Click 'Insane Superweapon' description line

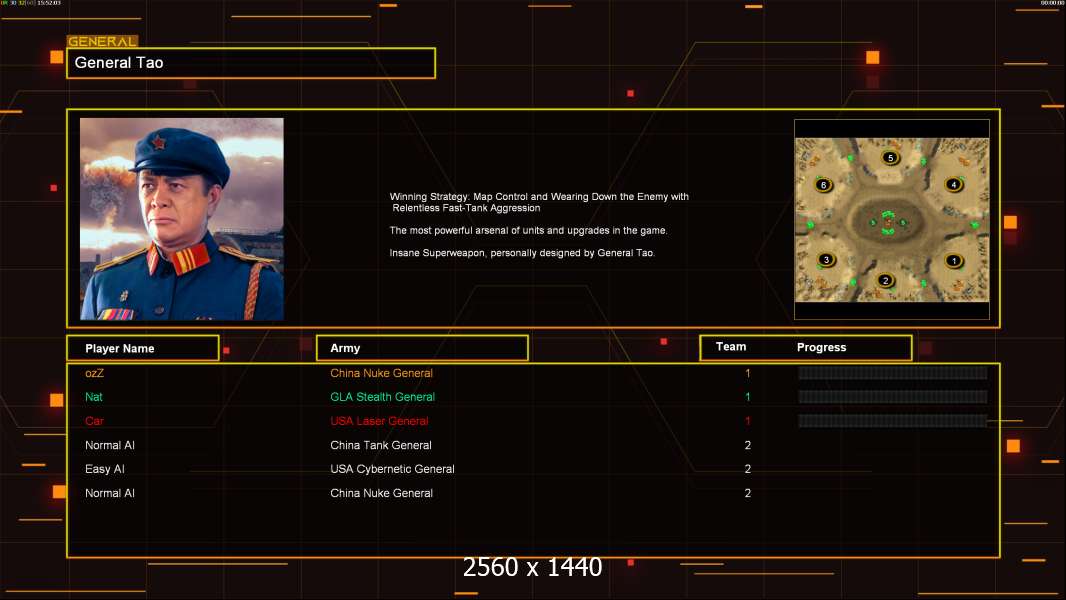click(x=522, y=253)
